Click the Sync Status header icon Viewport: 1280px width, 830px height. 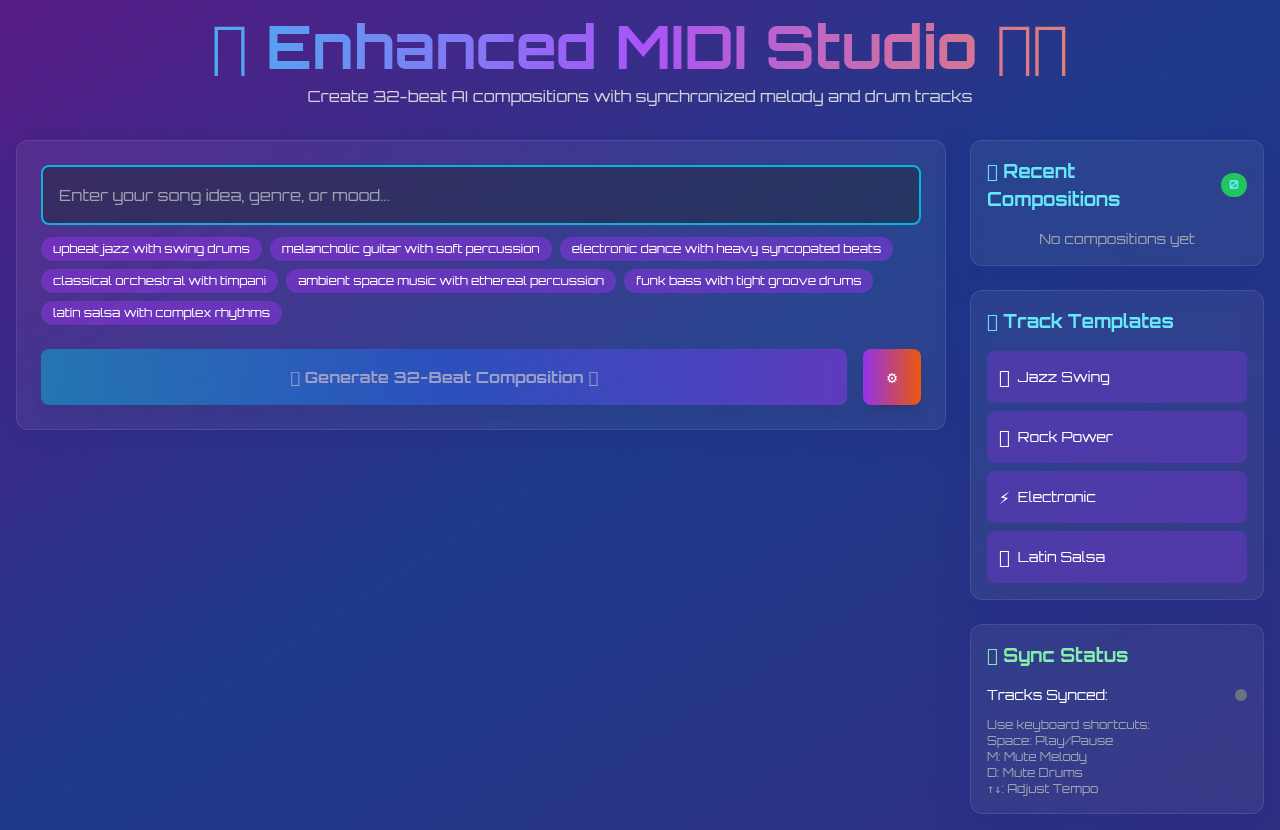pos(992,655)
